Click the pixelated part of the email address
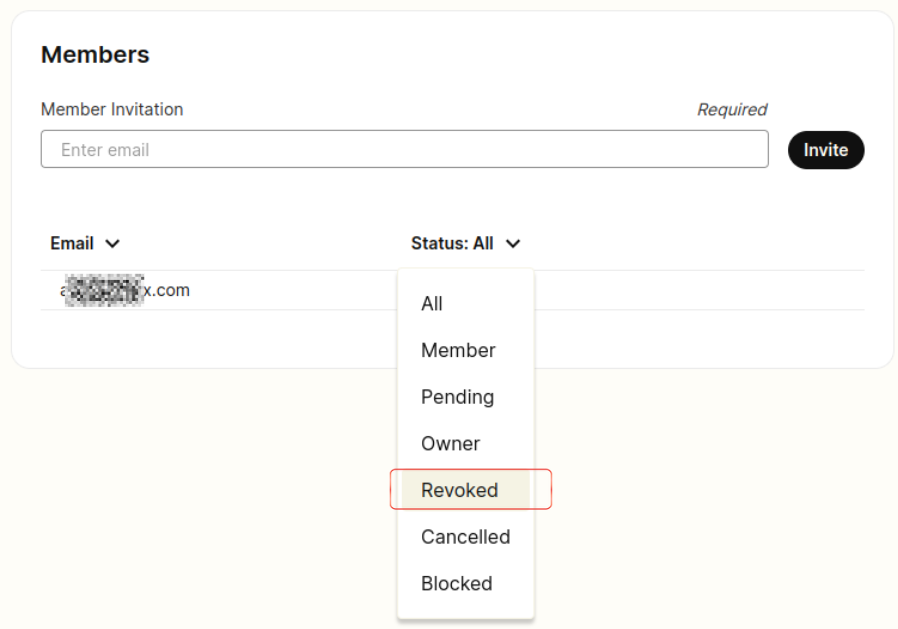This screenshot has height=629, width=898. (x=104, y=290)
